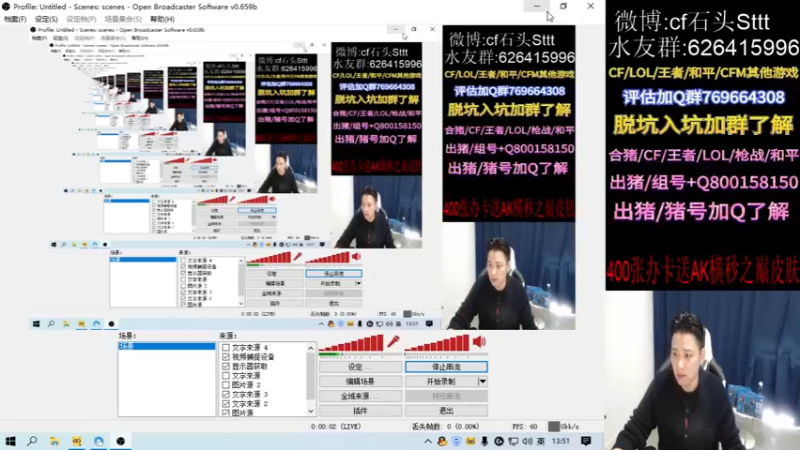Click 插件 plugins button
This screenshot has width=800, height=450.
click(x=360, y=411)
